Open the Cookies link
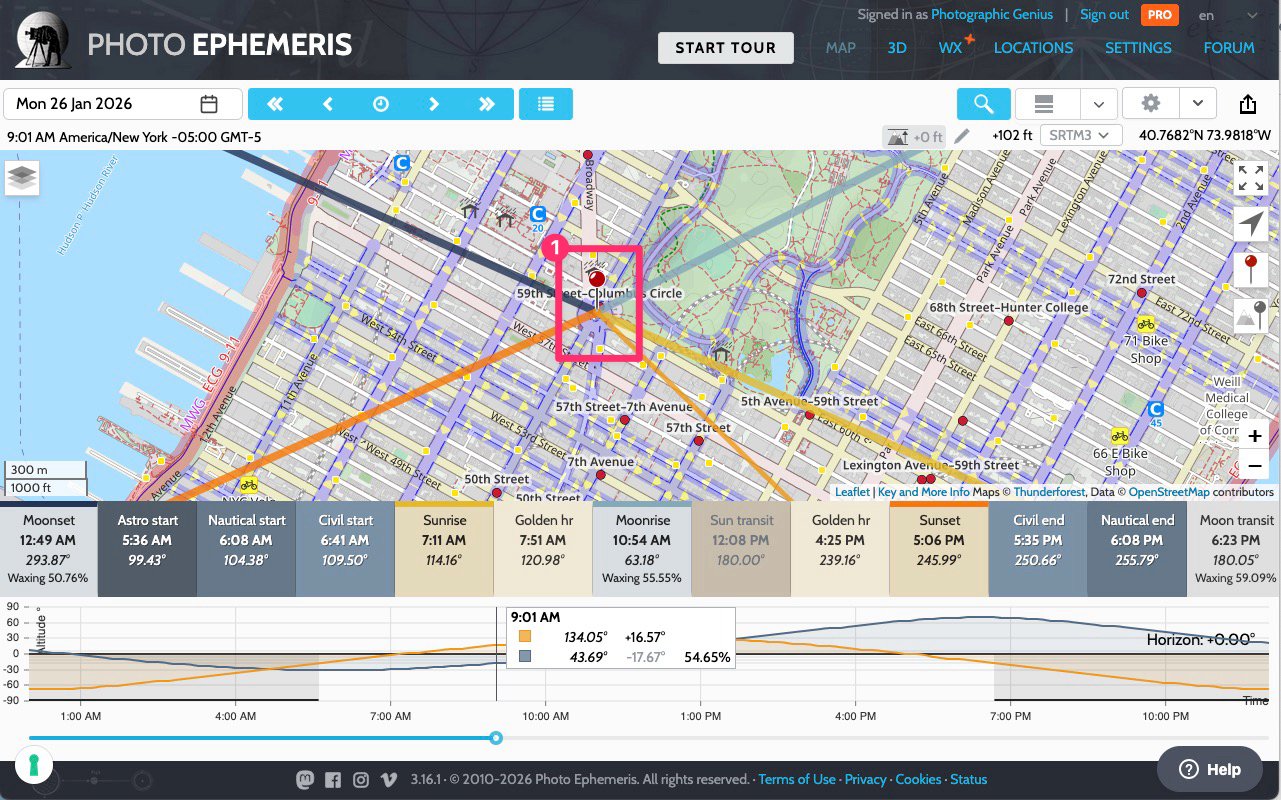 click(918, 779)
